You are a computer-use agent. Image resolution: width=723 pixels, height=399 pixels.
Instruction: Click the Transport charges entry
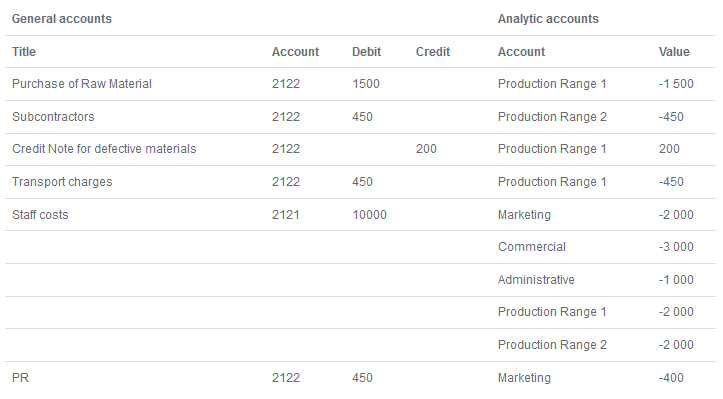[x=62, y=182]
